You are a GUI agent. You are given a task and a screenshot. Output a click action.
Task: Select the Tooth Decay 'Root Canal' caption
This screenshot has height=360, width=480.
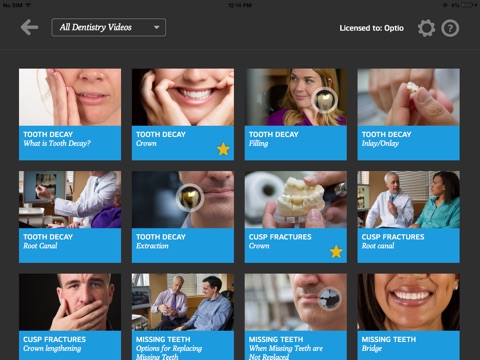tap(40, 246)
